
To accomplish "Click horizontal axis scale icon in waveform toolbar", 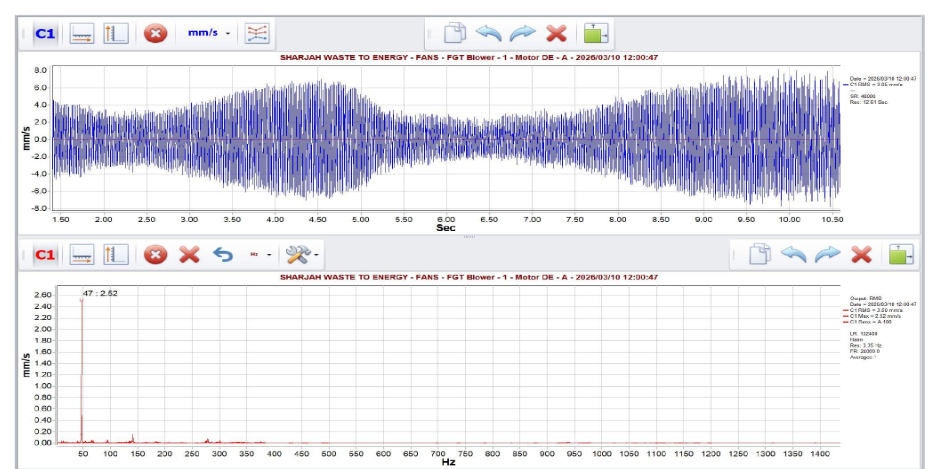I will tap(81, 33).
